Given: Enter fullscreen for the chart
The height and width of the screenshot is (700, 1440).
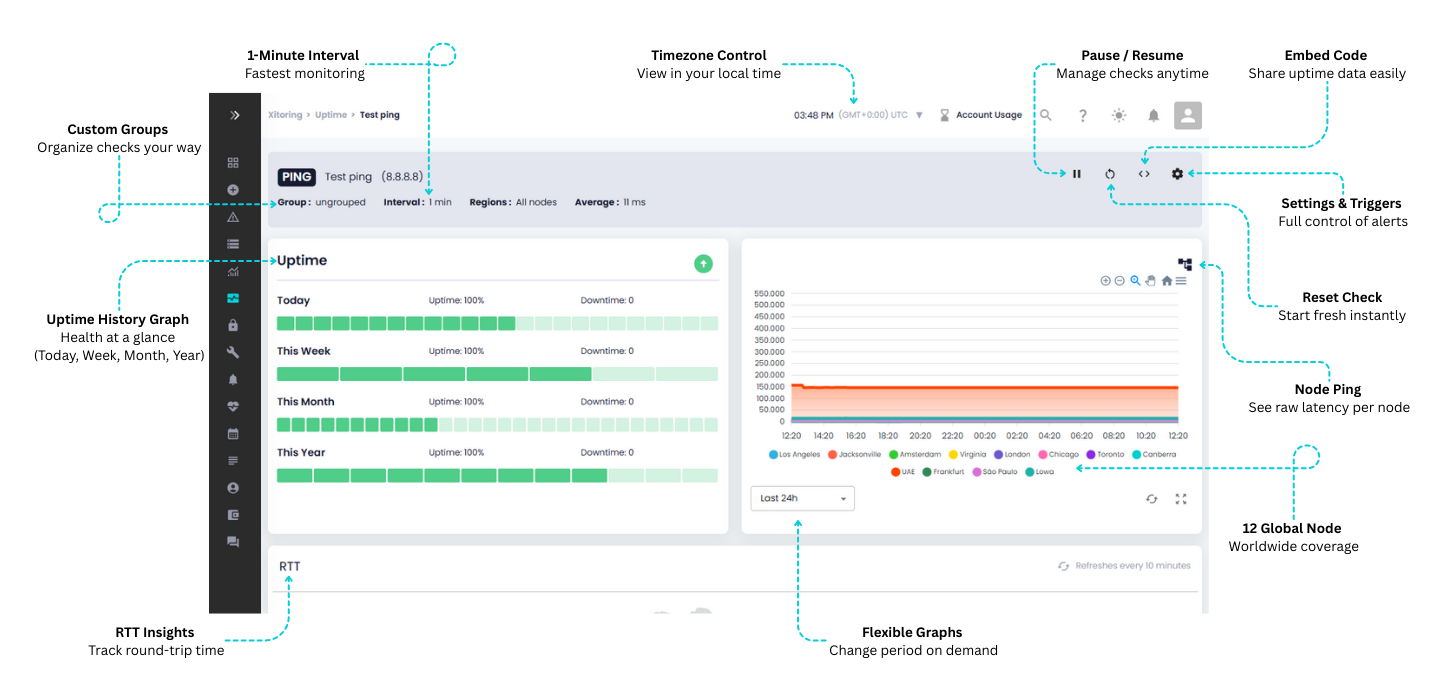Looking at the screenshot, I should point(1181,499).
